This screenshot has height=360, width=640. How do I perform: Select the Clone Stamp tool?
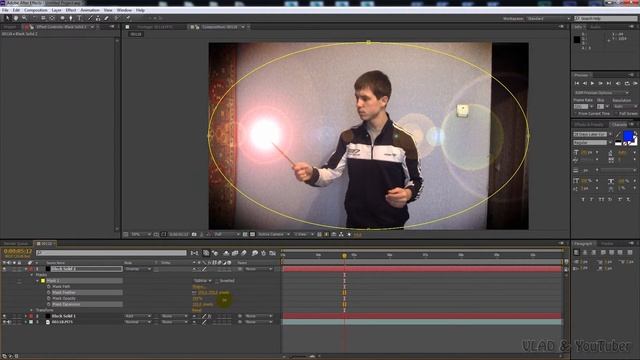point(98,18)
